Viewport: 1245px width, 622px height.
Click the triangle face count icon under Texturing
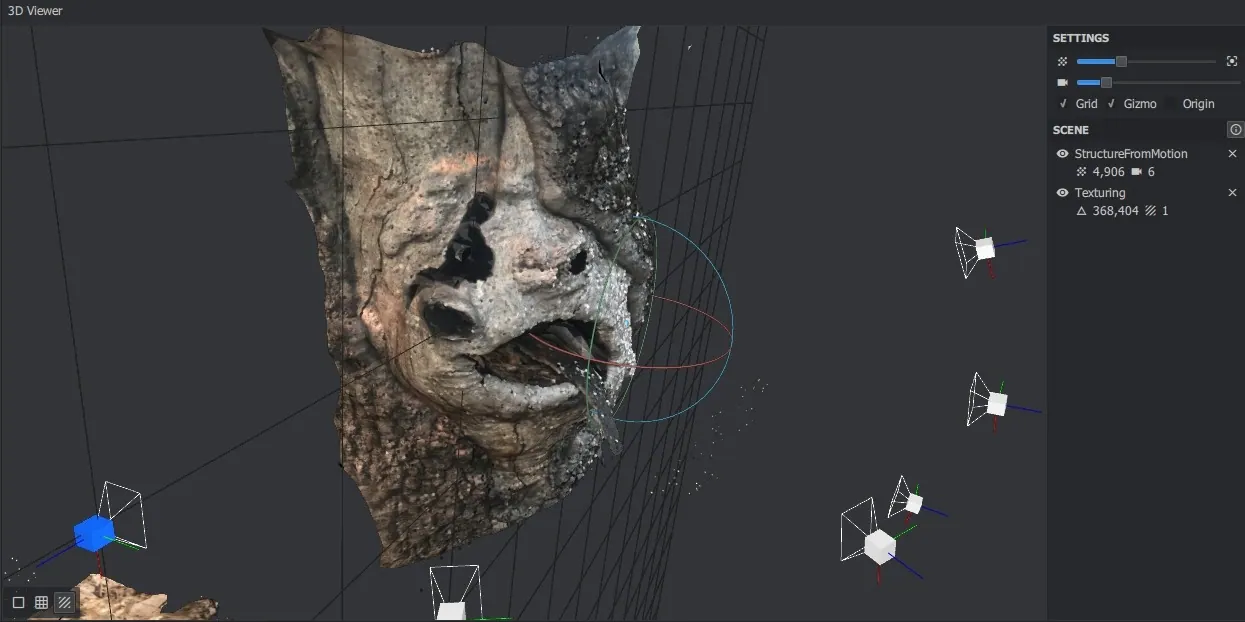pos(1081,211)
